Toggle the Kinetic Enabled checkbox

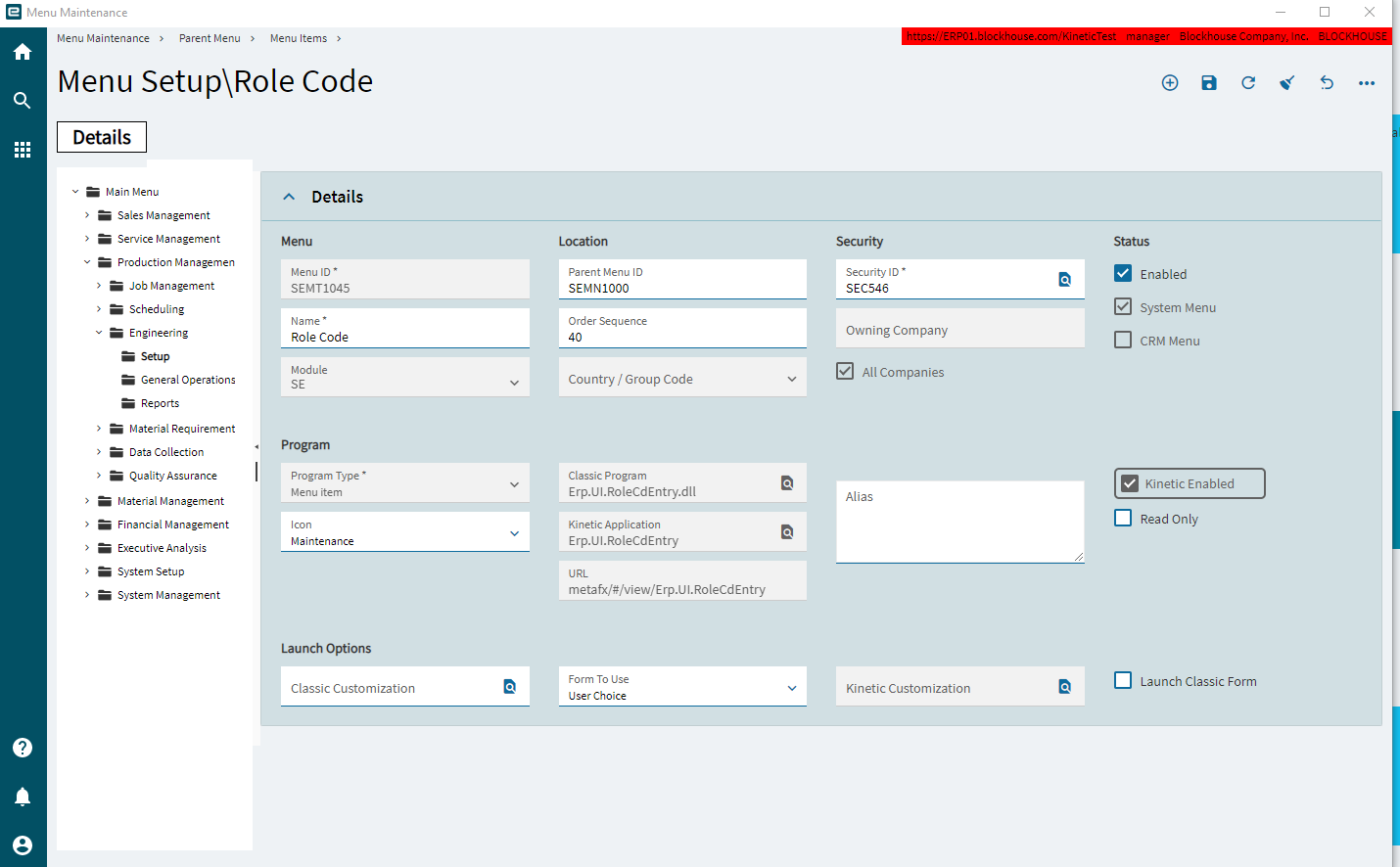point(1130,483)
